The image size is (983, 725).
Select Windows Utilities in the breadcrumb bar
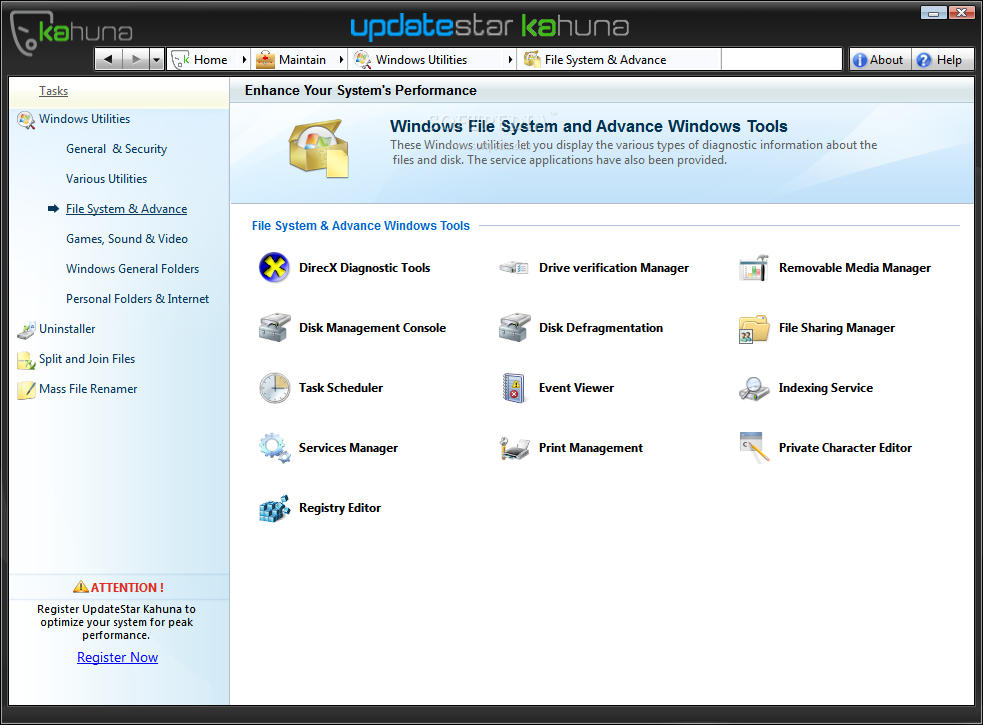pyautogui.click(x=421, y=60)
